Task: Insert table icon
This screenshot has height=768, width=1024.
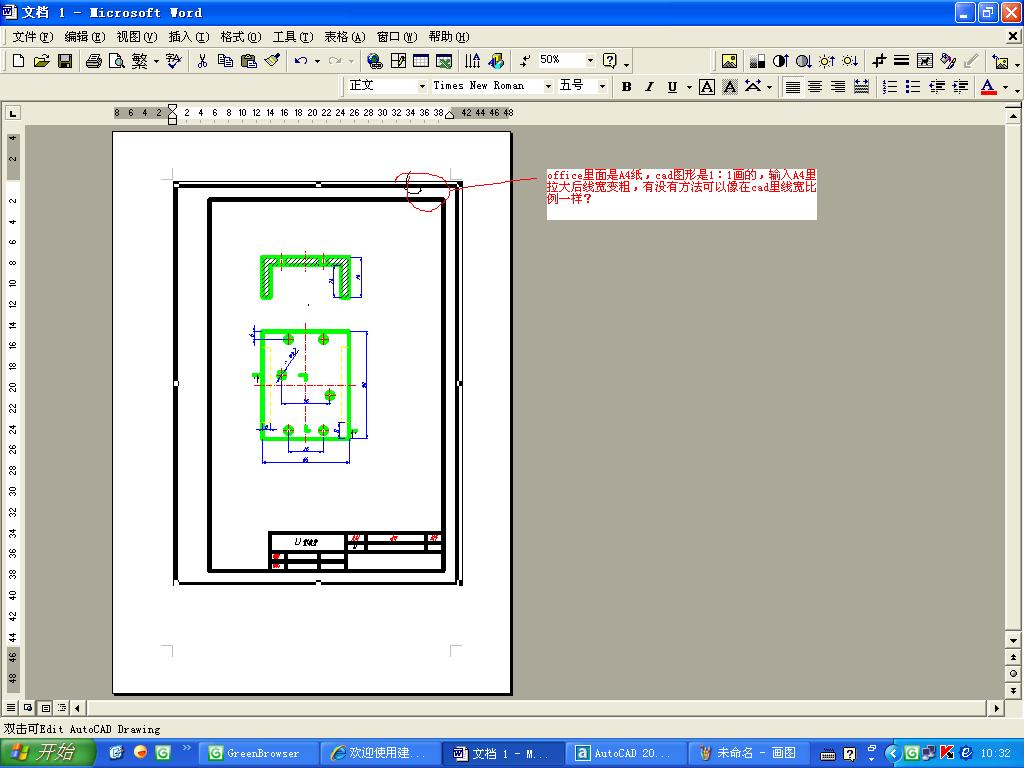Action: point(421,61)
